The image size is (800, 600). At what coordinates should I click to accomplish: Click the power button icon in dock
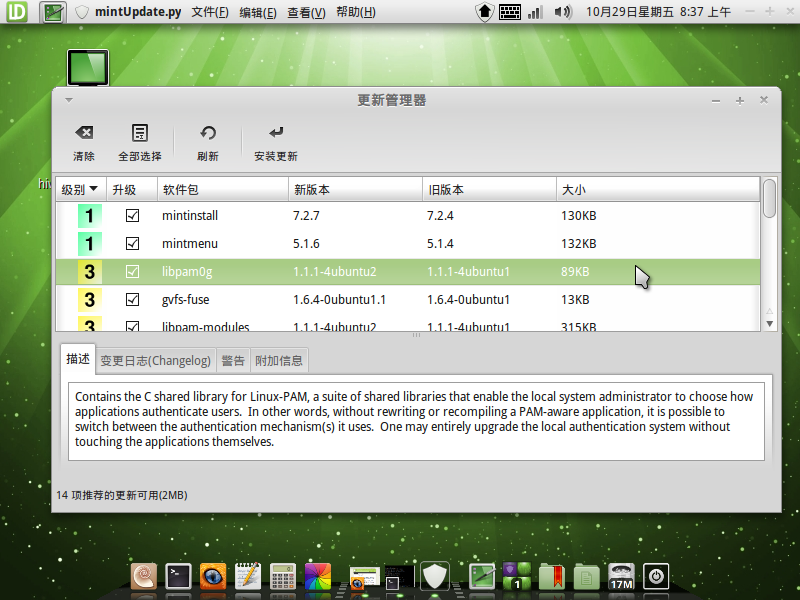point(656,577)
